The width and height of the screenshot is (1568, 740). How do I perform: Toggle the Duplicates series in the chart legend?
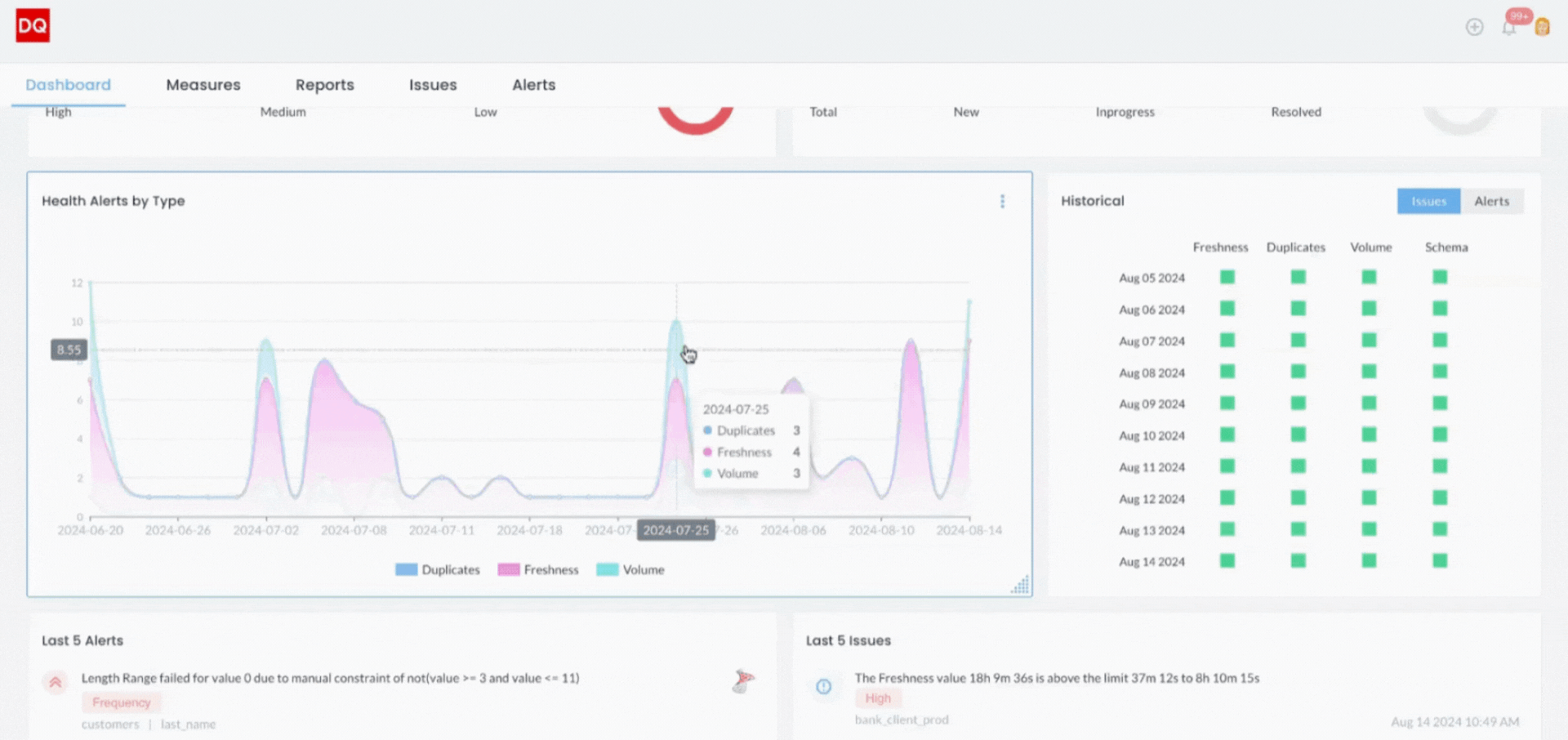[438, 569]
